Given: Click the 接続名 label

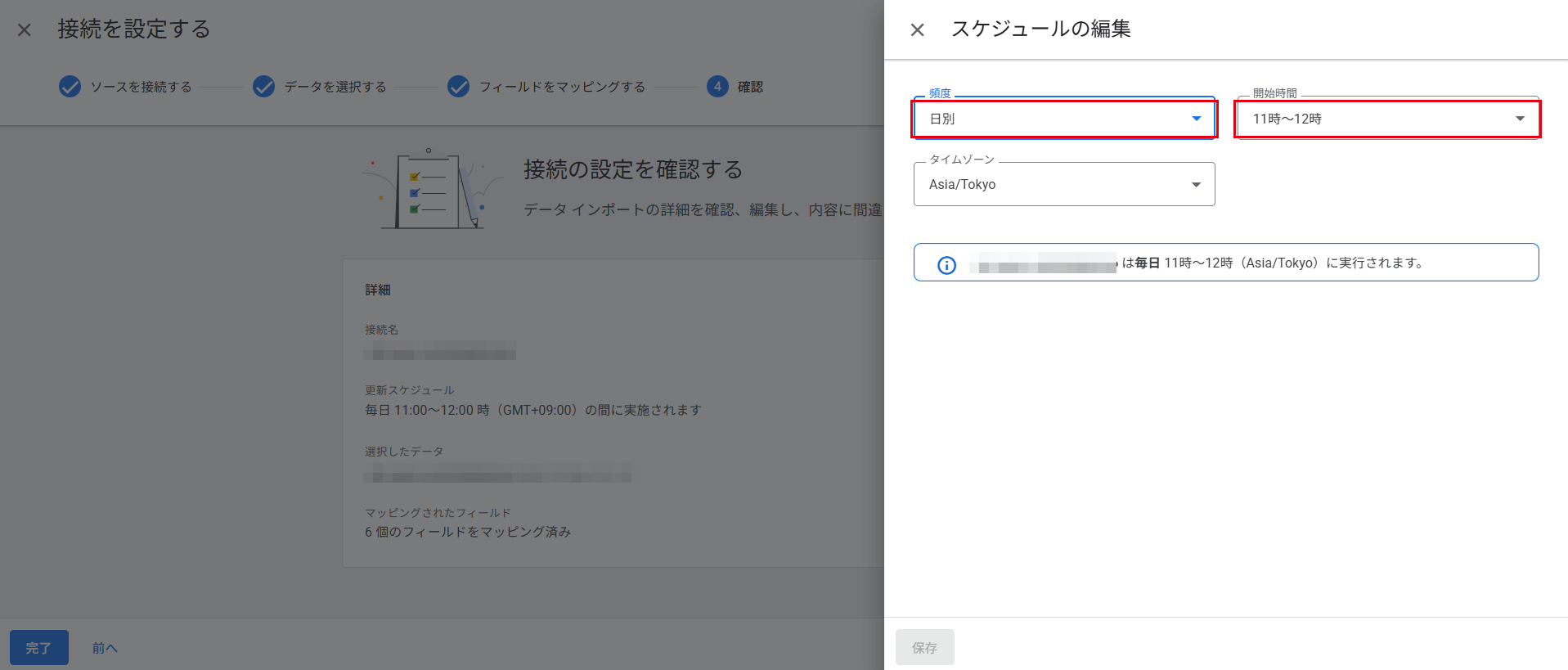Looking at the screenshot, I should [382, 330].
